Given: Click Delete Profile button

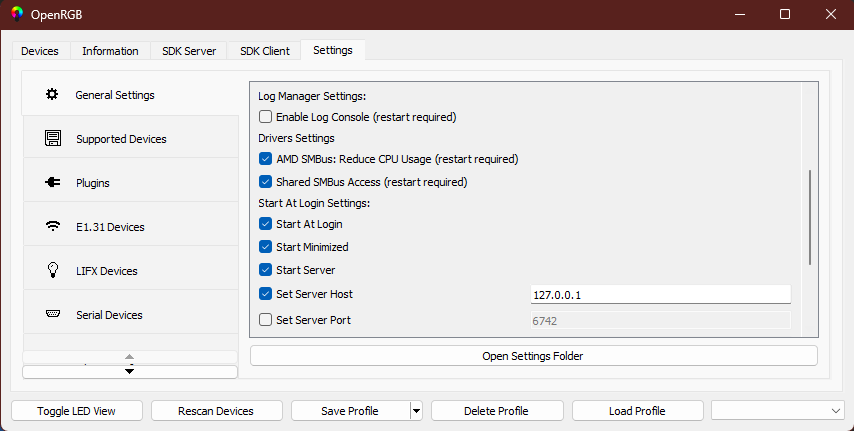Looking at the screenshot, I should pyautogui.click(x=497, y=411).
